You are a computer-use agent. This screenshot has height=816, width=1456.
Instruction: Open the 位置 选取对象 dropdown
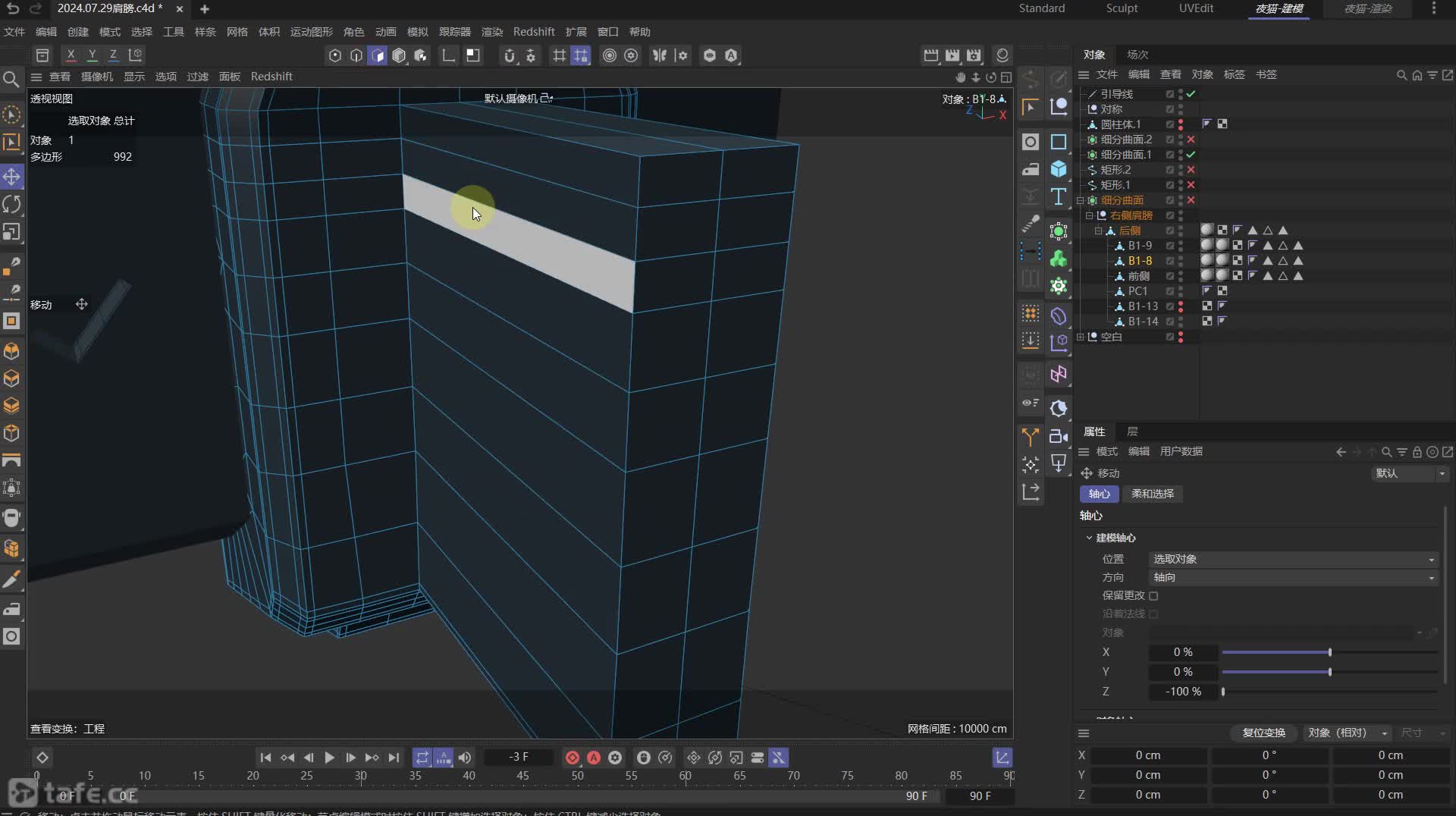click(x=1294, y=559)
